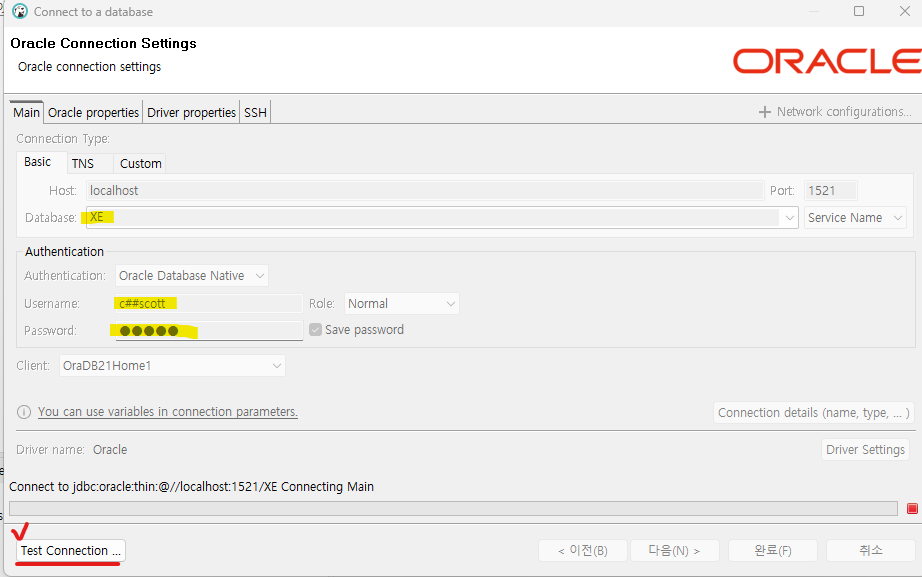Screen dimensions: 922x577
Task: Click the Oracle logo in the header
Action: (827, 61)
